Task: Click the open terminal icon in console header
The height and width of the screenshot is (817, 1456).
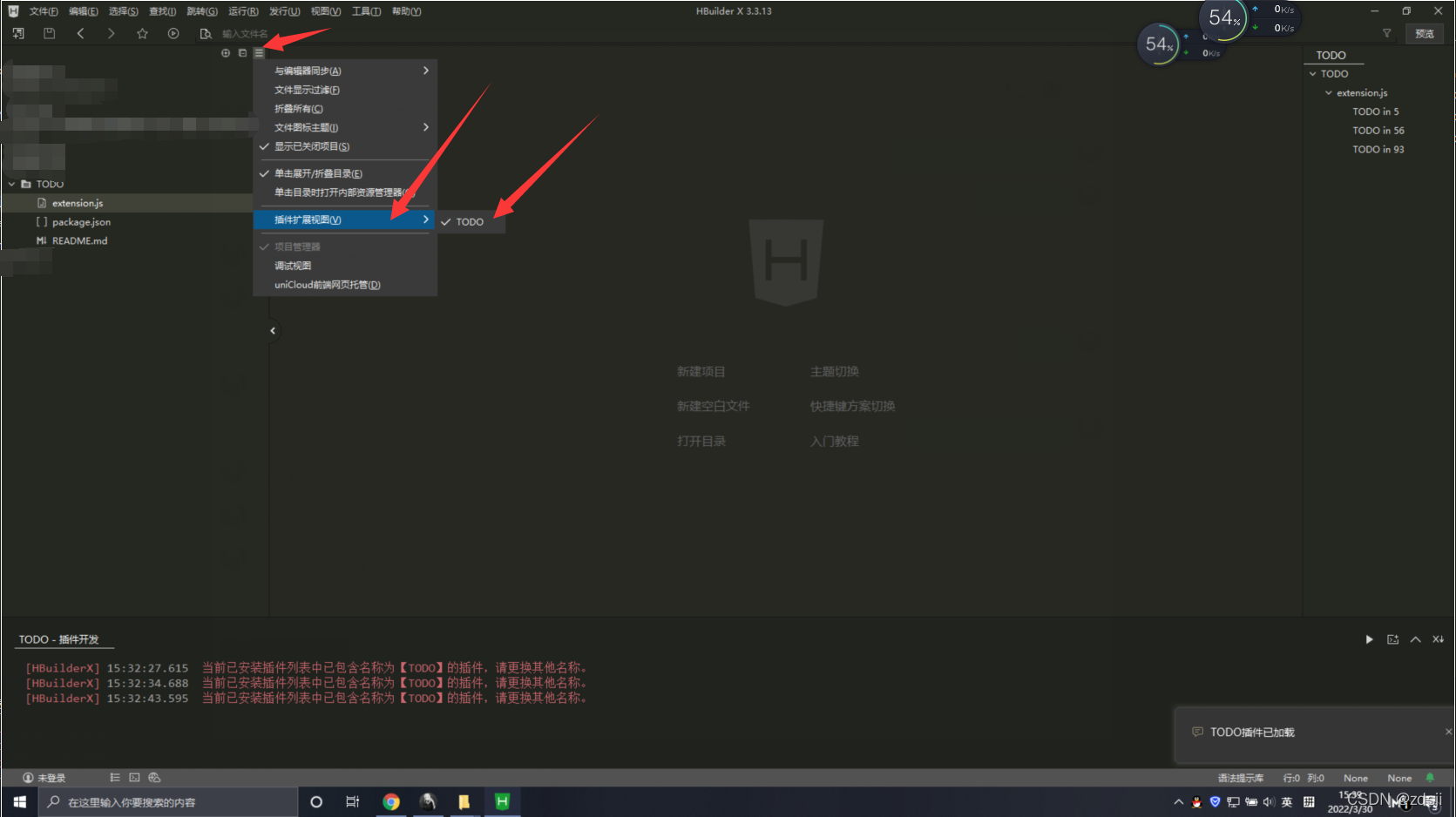Action: (x=1392, y=639)
